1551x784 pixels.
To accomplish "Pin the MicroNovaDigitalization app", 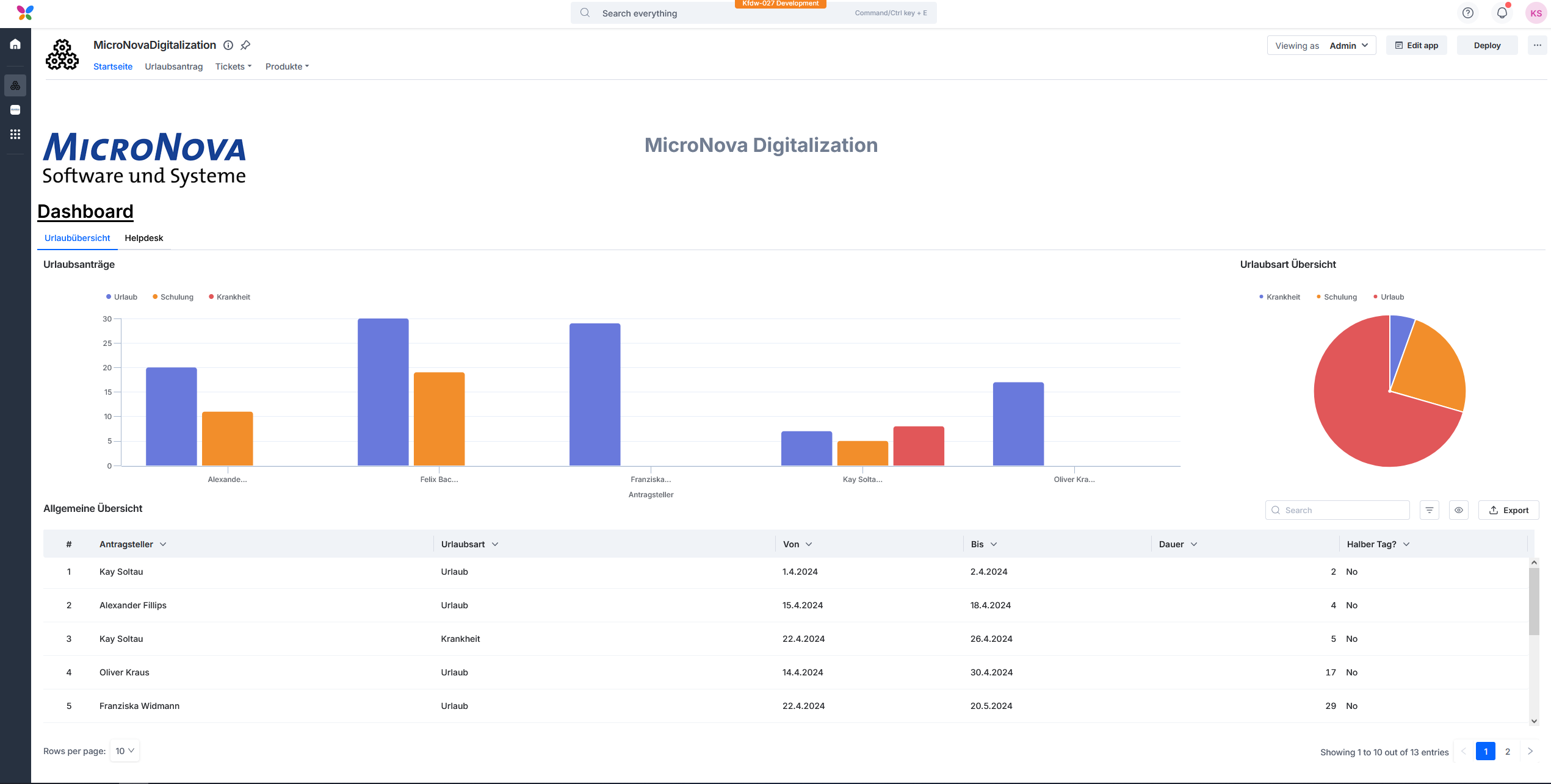I will pyautogui.click(x=245, y=45).
